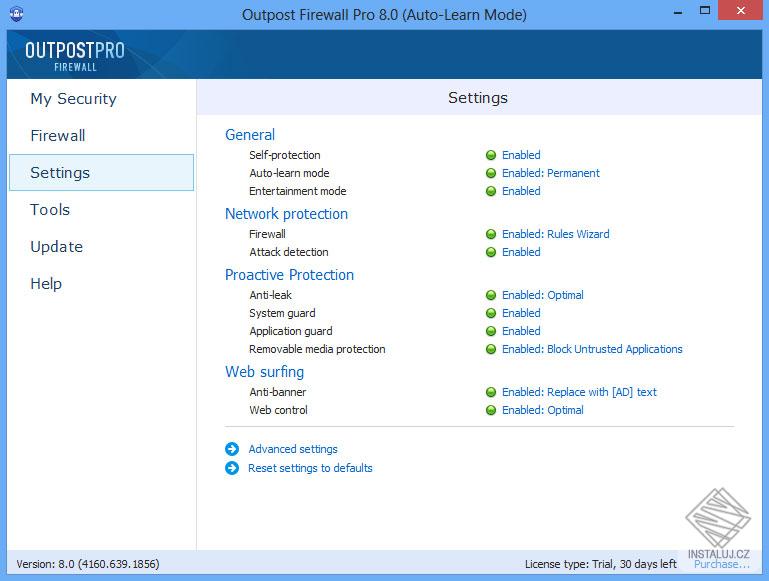Maximize the Outpost Firewall Pro window

pyautogui.click(x=705, y=10)
